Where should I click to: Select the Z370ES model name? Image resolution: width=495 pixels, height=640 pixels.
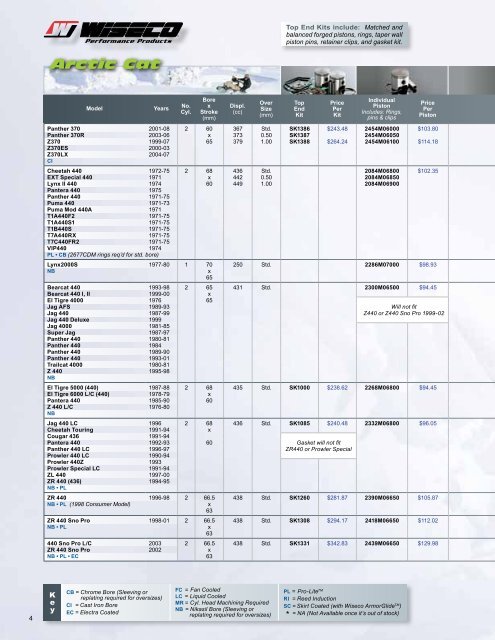tap(58, 148)
